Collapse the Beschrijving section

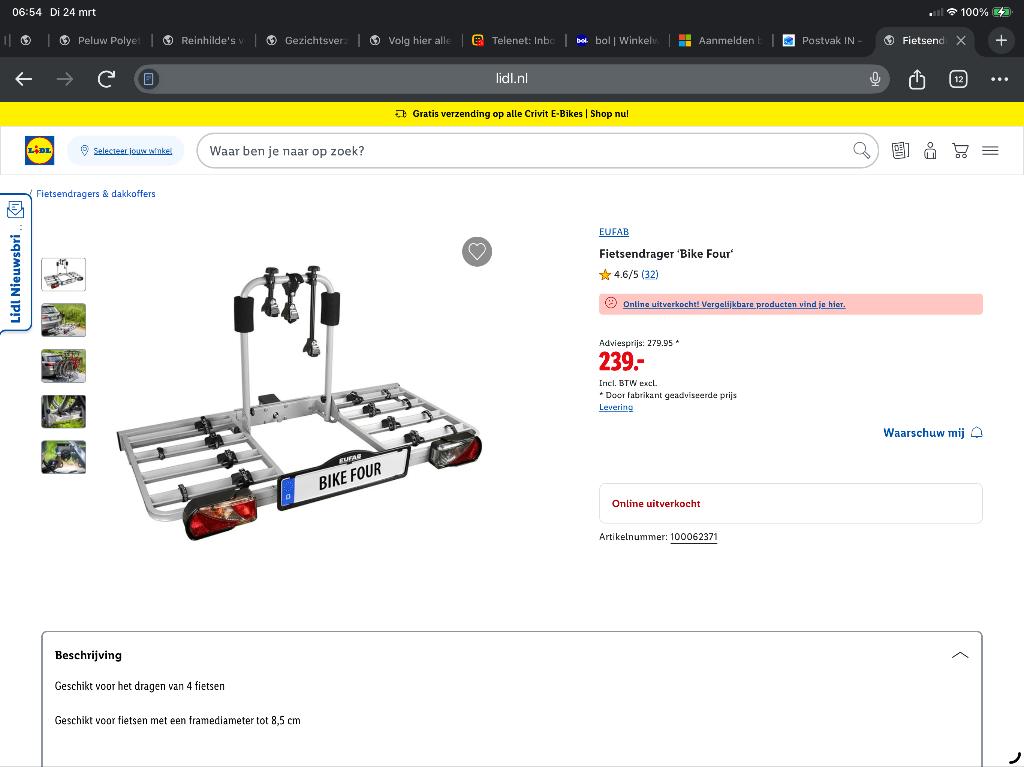pyautogui.click(x=959, y=655)
